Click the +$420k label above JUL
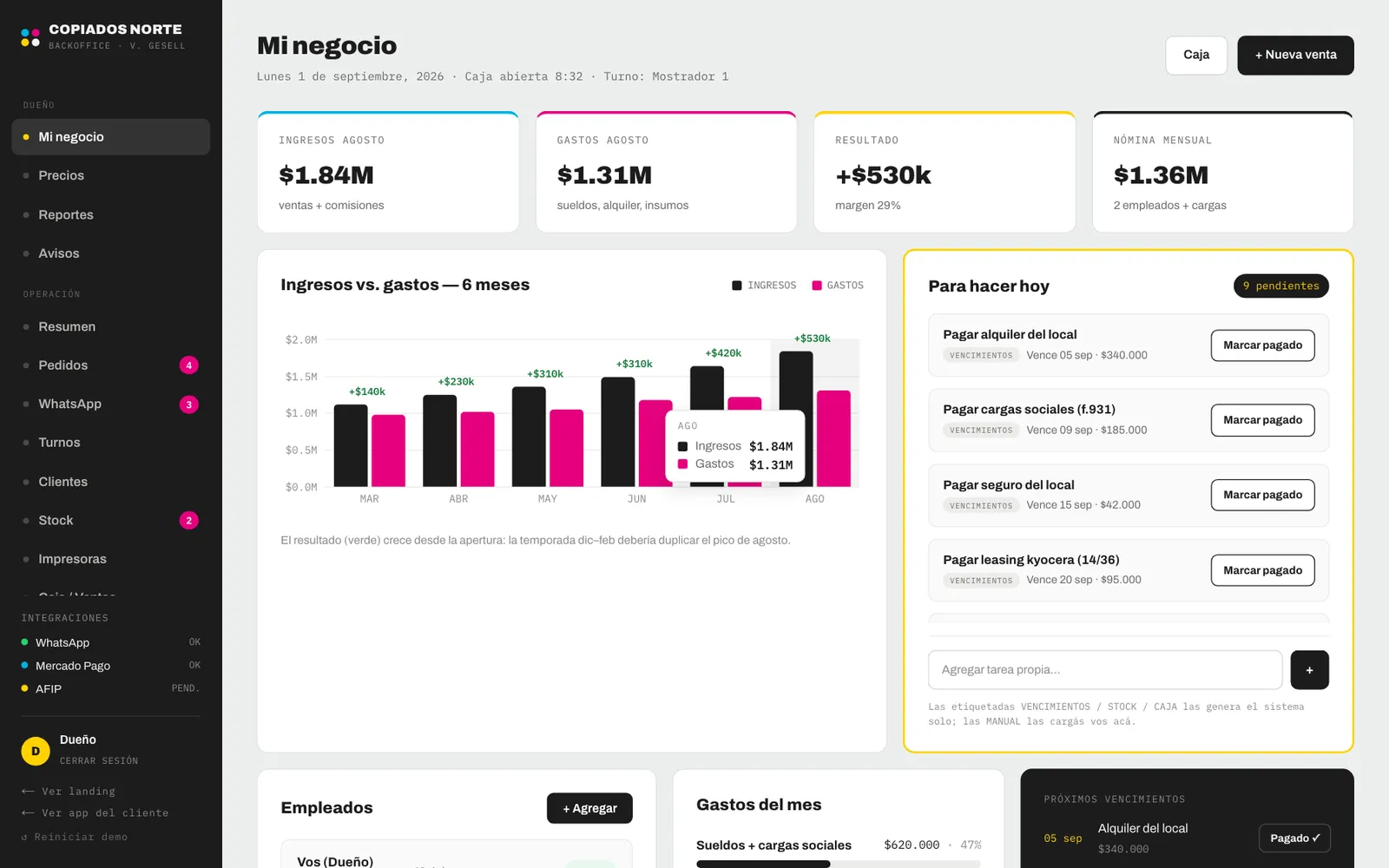1389x868 pixels. tap(723, 353)
